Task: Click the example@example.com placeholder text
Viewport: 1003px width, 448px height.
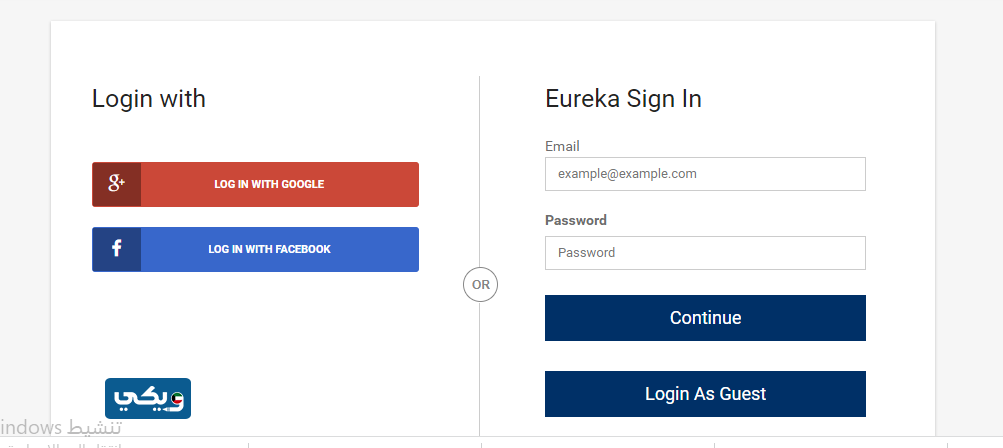Action: pos(627,174)
